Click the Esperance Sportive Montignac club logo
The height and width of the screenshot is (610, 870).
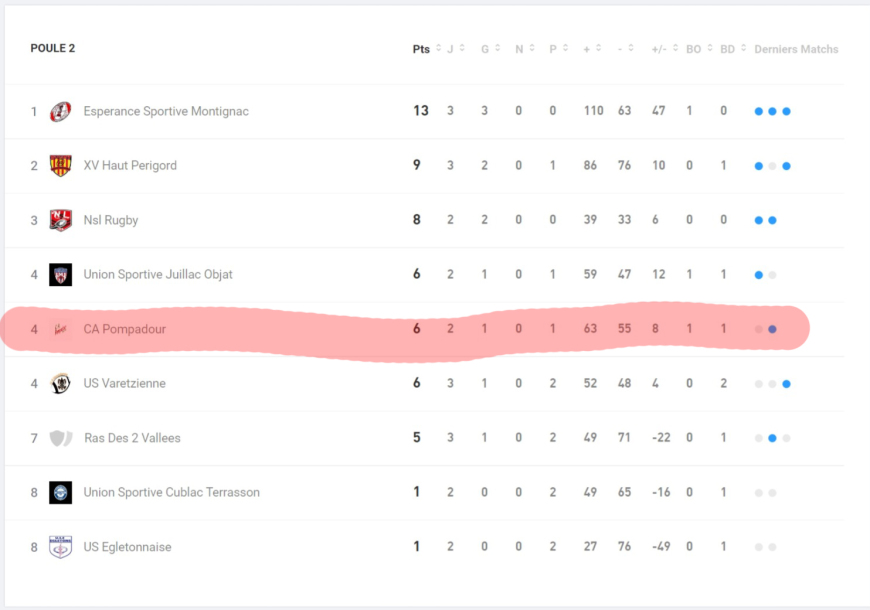tap(61, 111)
